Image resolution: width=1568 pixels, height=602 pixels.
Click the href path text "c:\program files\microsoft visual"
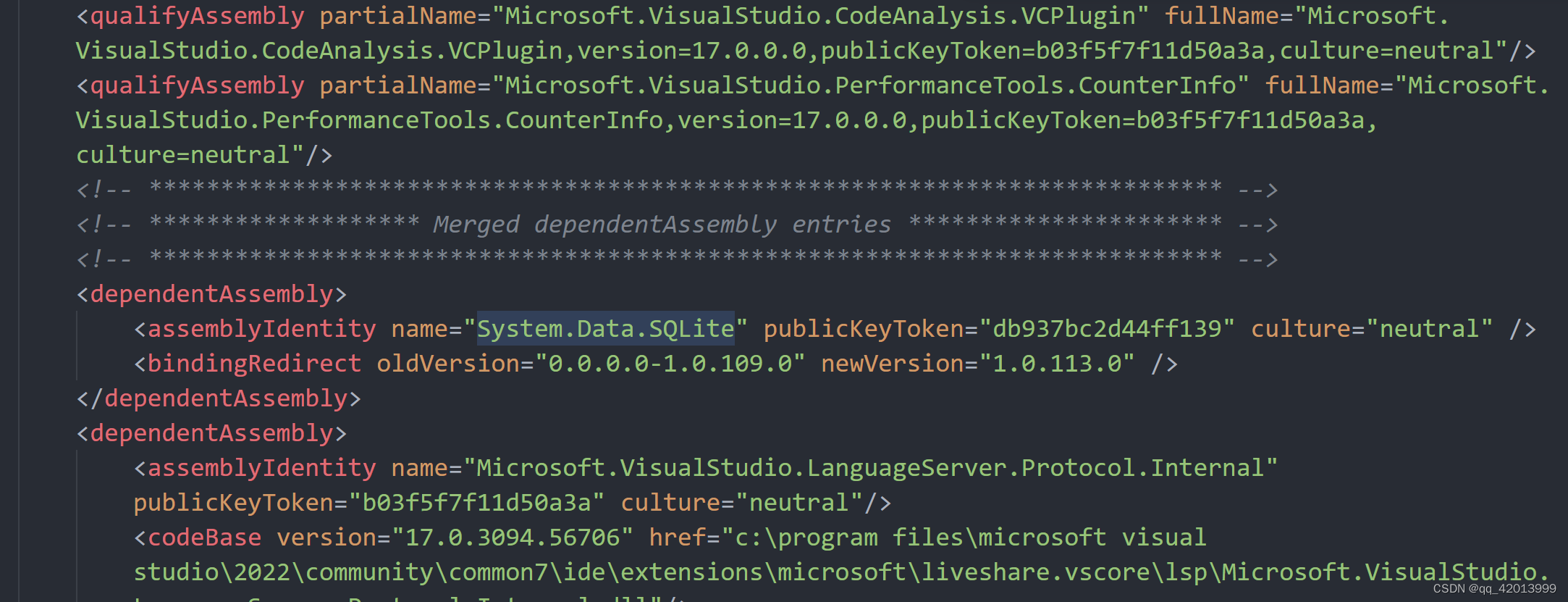coord(971,538)
